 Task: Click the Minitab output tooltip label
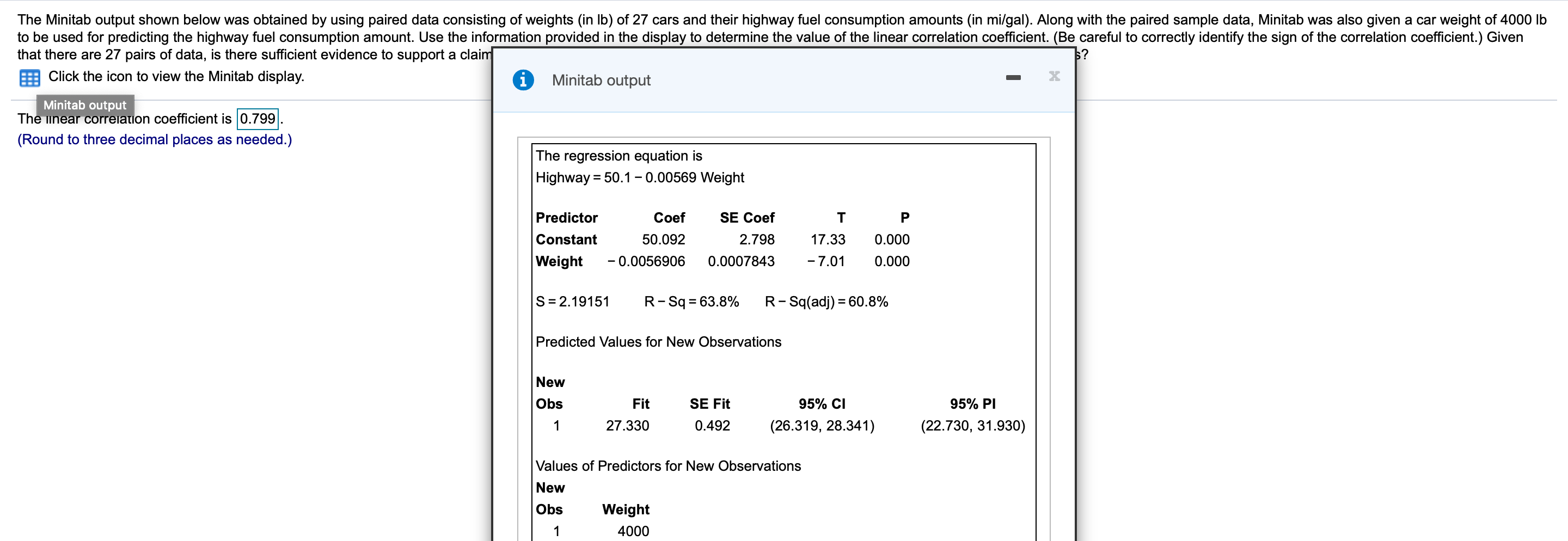click(84, 104)
